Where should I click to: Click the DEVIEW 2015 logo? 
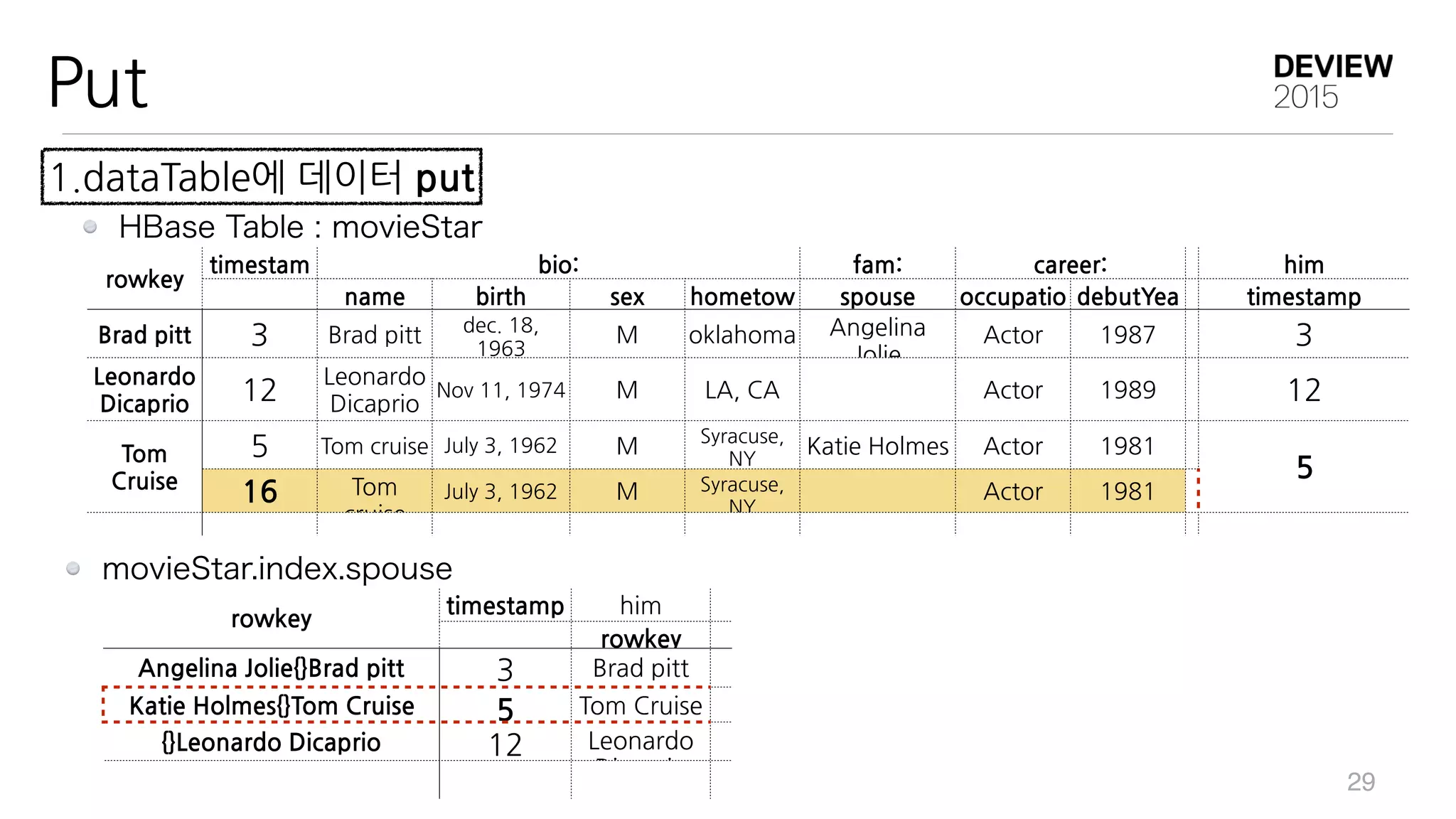point(1332,81)
